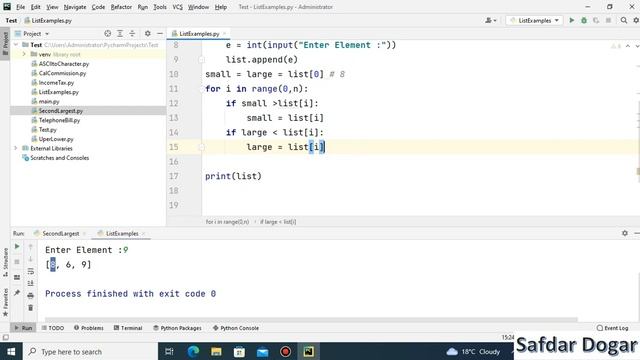
Task: Open Project panel options gear
Action: 147,33
